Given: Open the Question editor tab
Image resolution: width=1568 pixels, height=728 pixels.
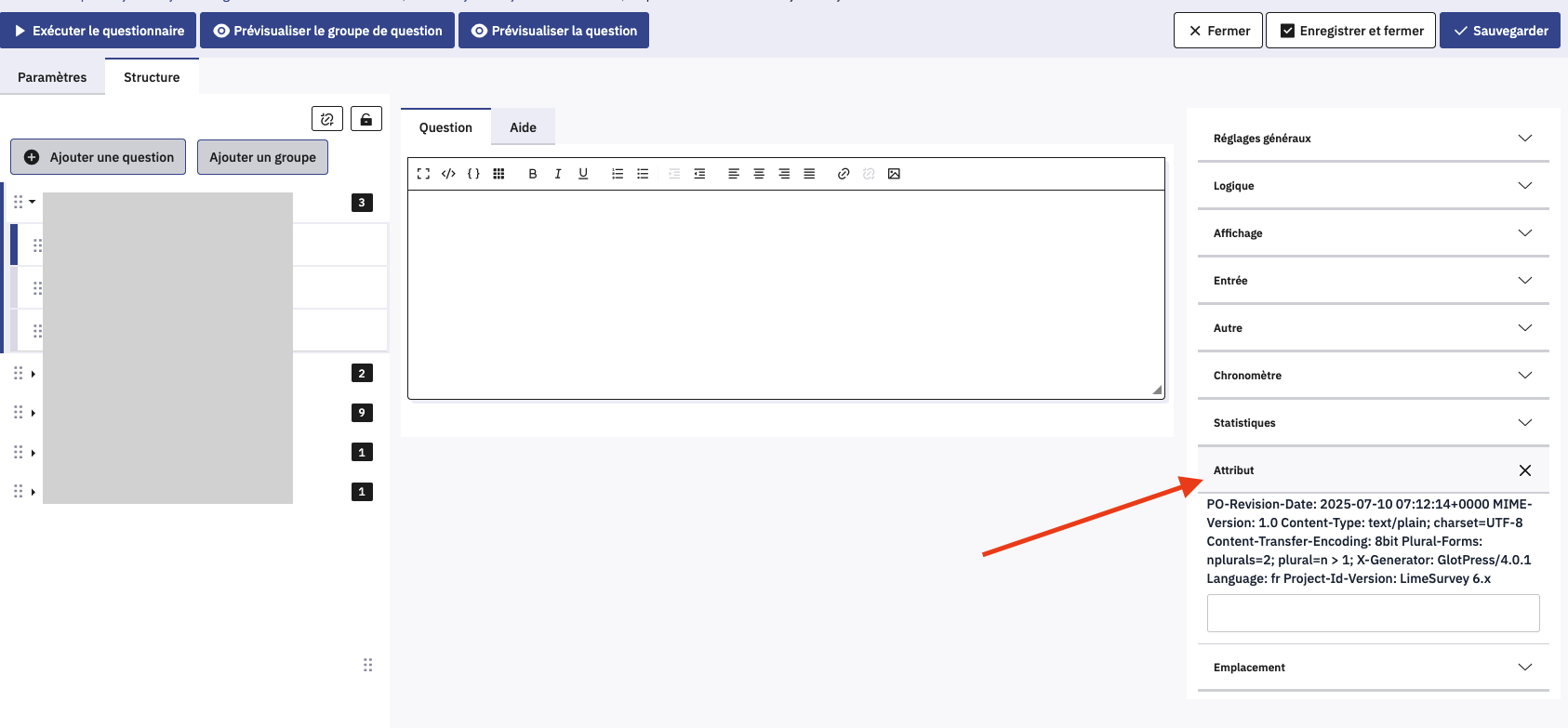Looking at the screenshot, I should [445, 127].
